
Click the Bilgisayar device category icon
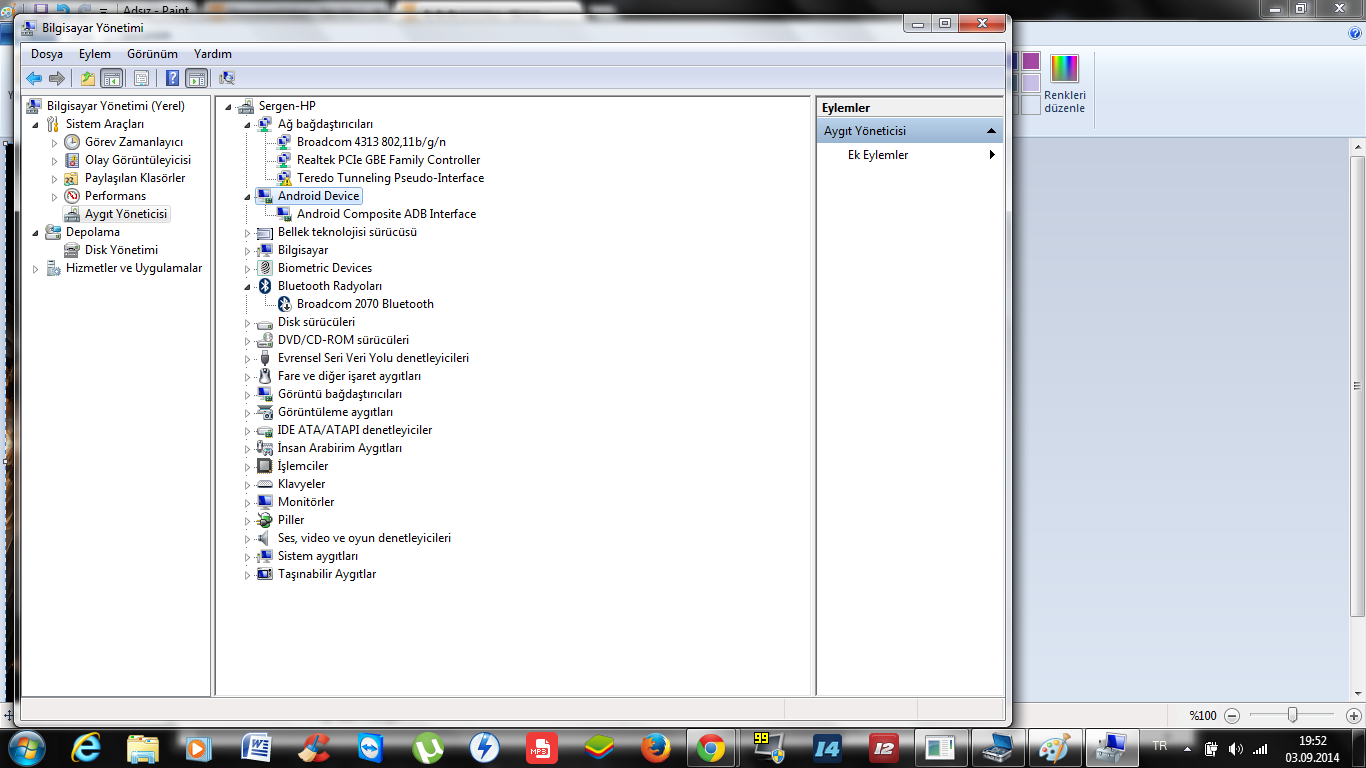264,250
